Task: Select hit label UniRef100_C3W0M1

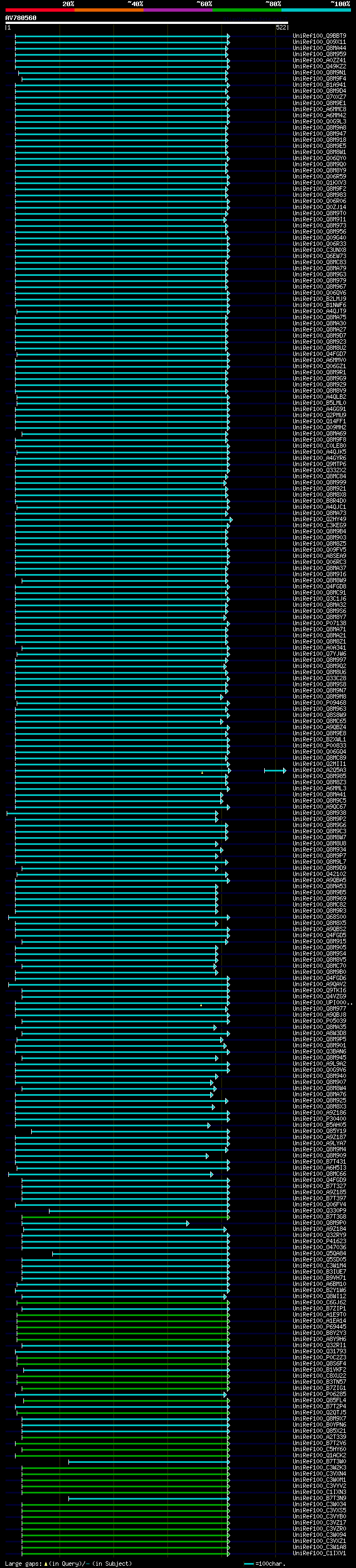Action: [319, 1480]
